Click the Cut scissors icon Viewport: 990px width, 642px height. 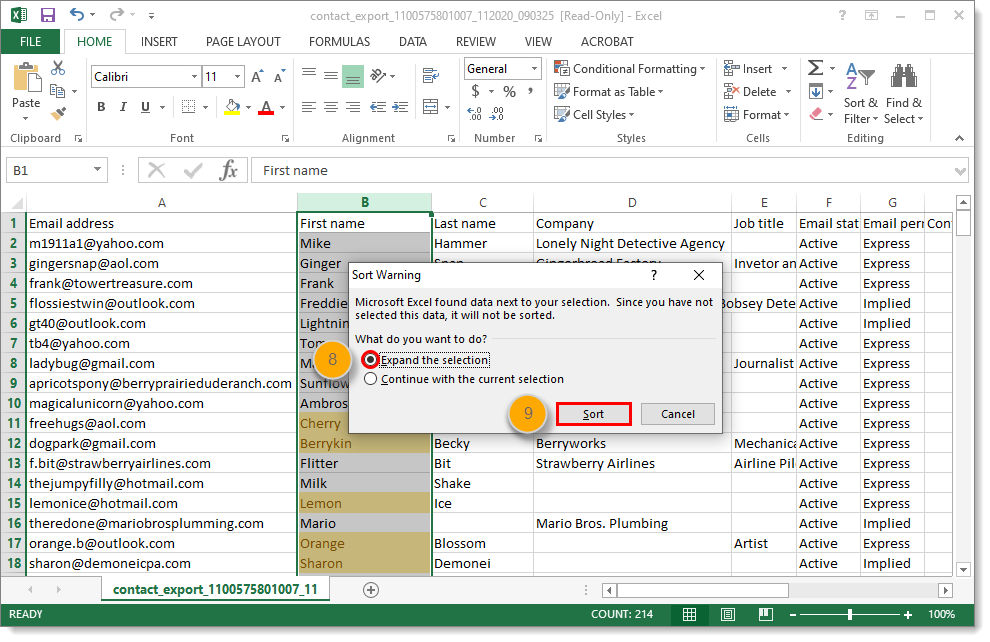click(58, 68)
